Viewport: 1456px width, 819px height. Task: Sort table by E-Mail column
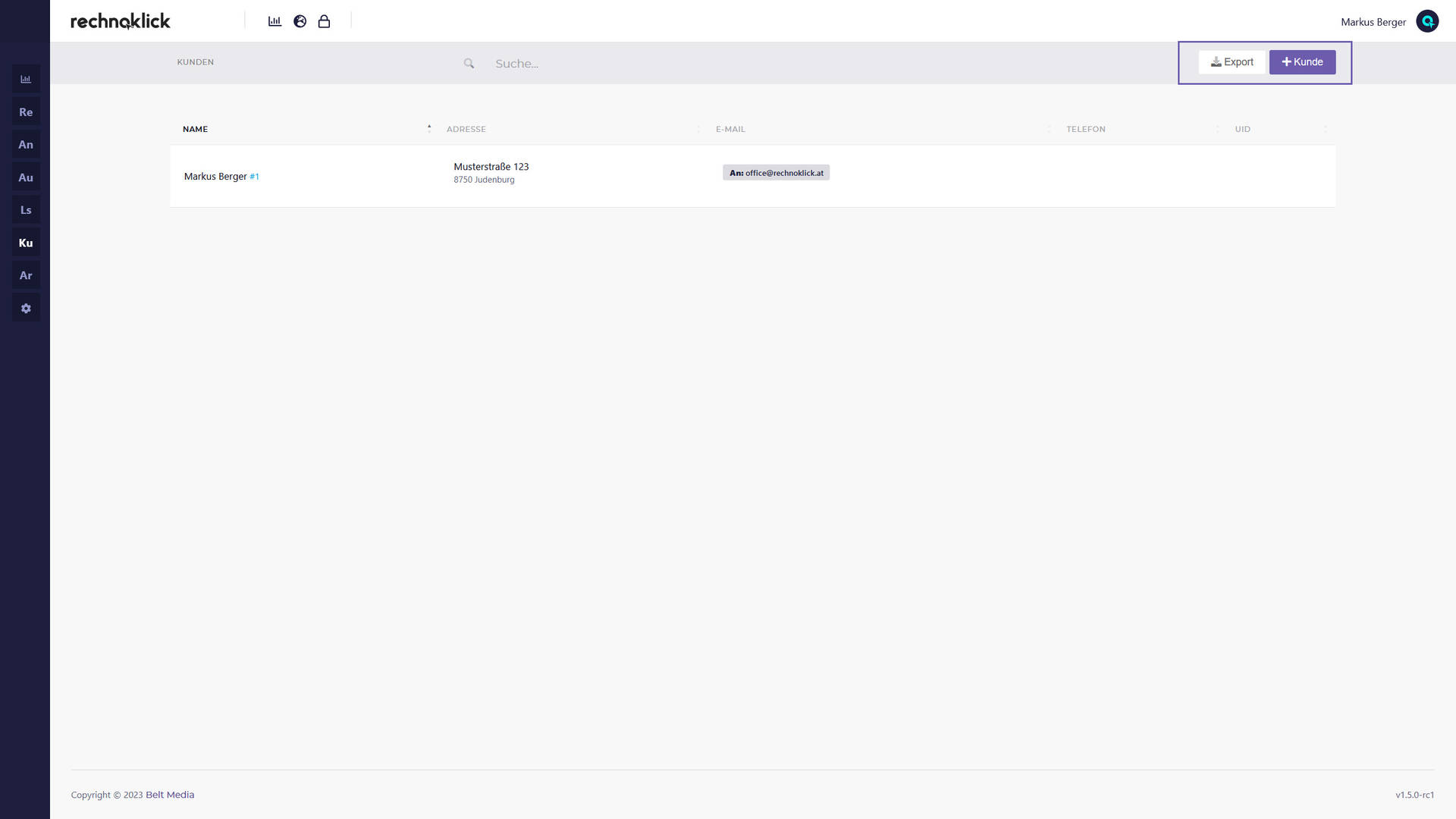point(730,129)
